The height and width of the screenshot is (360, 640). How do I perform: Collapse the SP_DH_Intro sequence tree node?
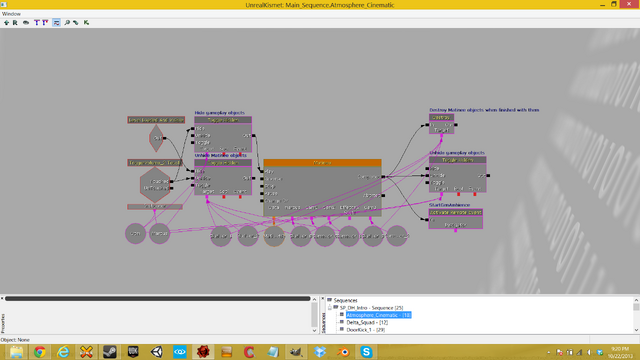coord(330,308)
